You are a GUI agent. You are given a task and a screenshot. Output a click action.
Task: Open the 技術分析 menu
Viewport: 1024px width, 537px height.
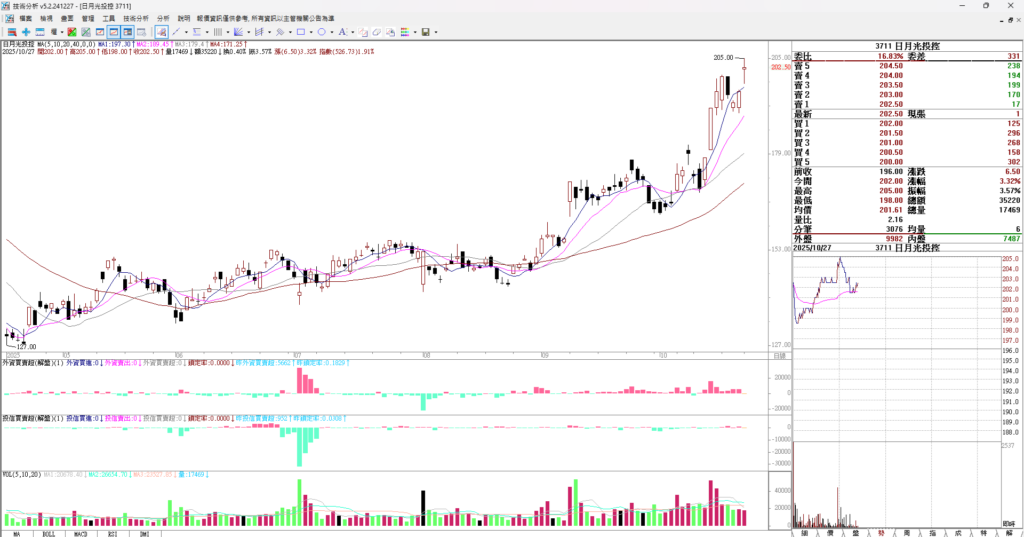pyautogui.click(x=136, y=18)
